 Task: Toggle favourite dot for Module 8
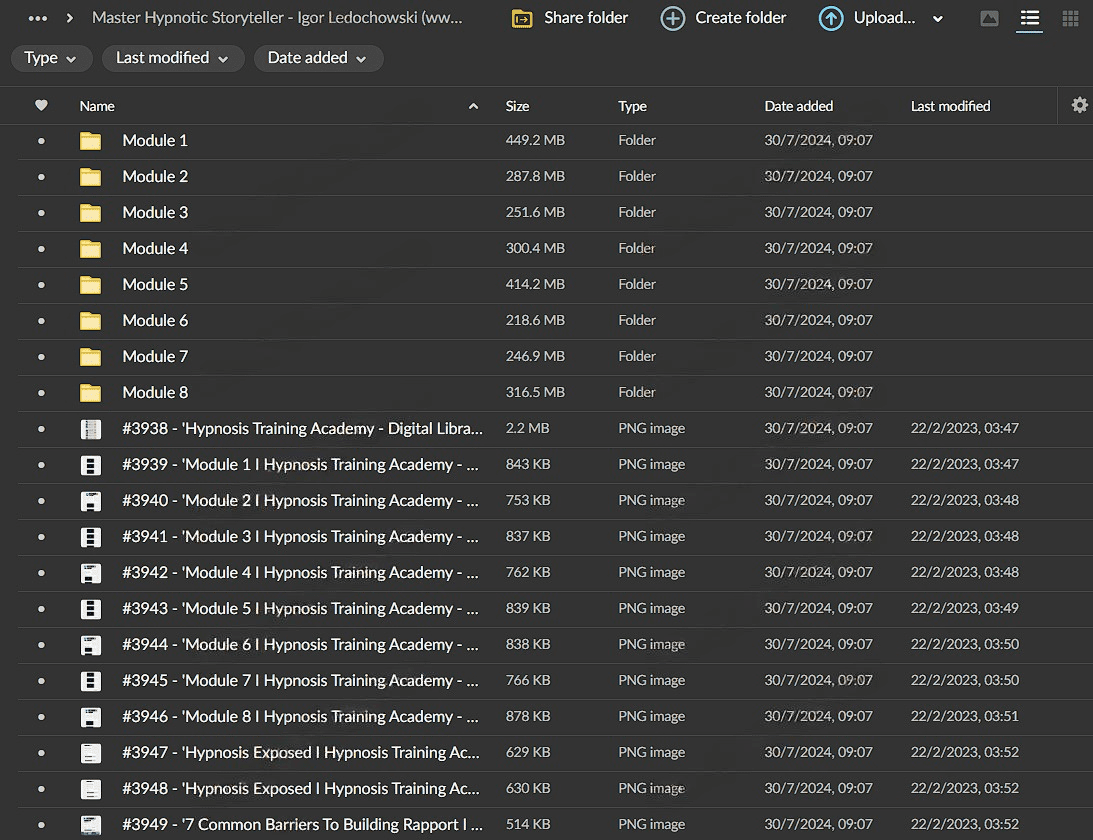click(41, 393)
